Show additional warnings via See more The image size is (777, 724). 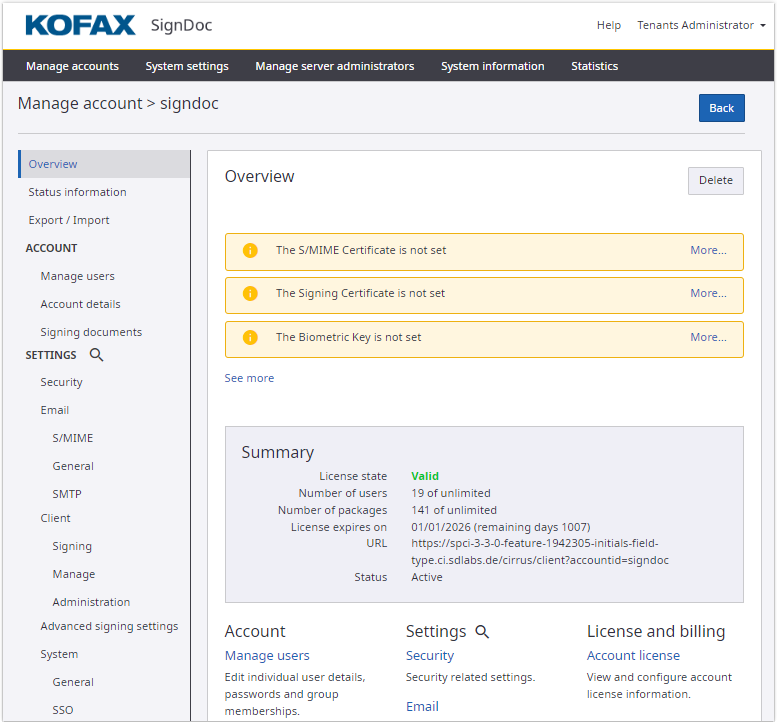(249, 379)
